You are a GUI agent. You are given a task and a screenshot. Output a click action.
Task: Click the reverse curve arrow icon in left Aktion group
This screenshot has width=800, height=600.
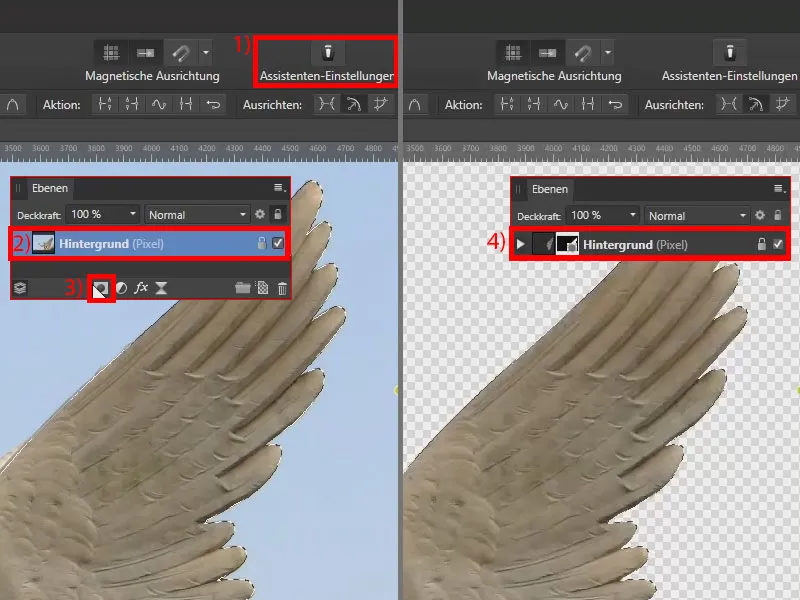point(213,105)
